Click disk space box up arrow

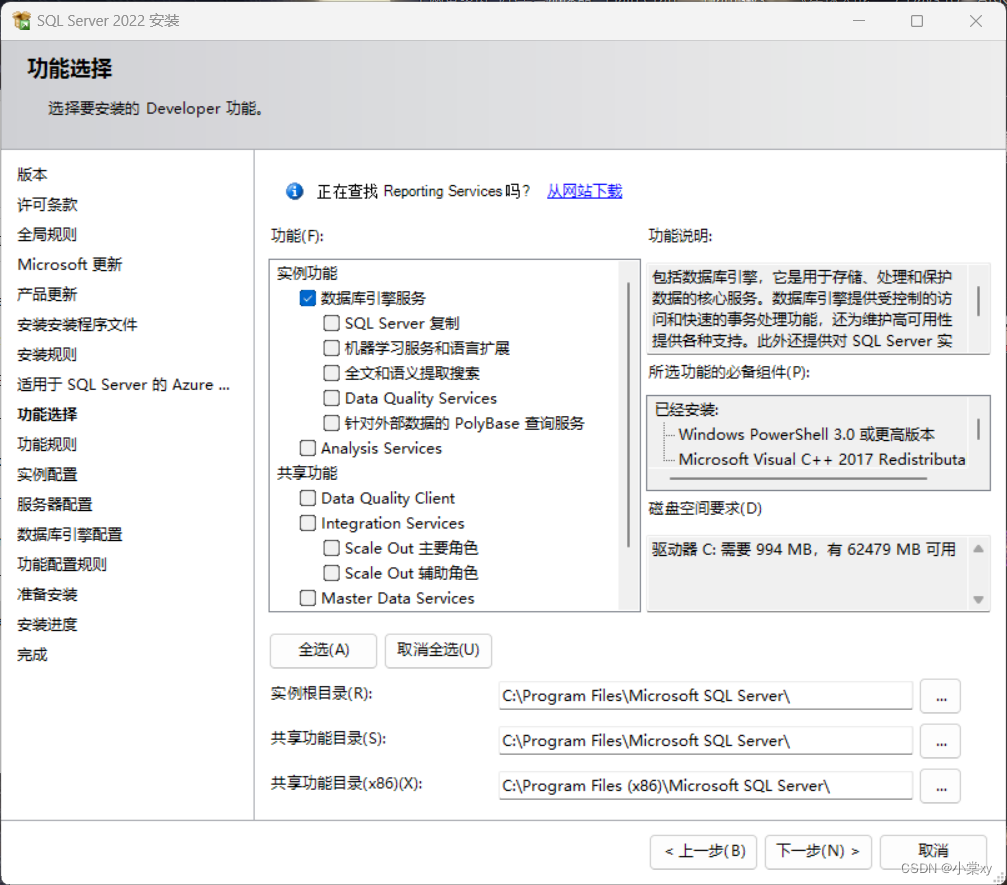(978, 549)
